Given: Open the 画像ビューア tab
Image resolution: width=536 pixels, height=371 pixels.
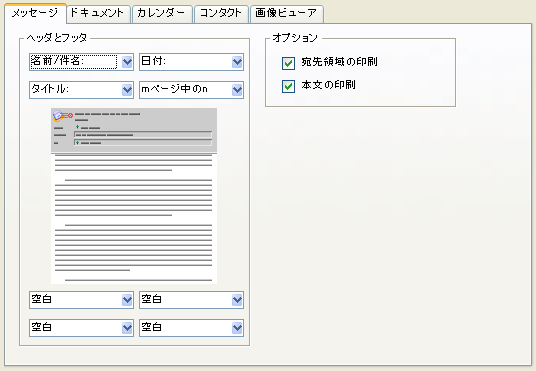Looking at the screenshot, I should pyautogui.click(x=287, y=14).
